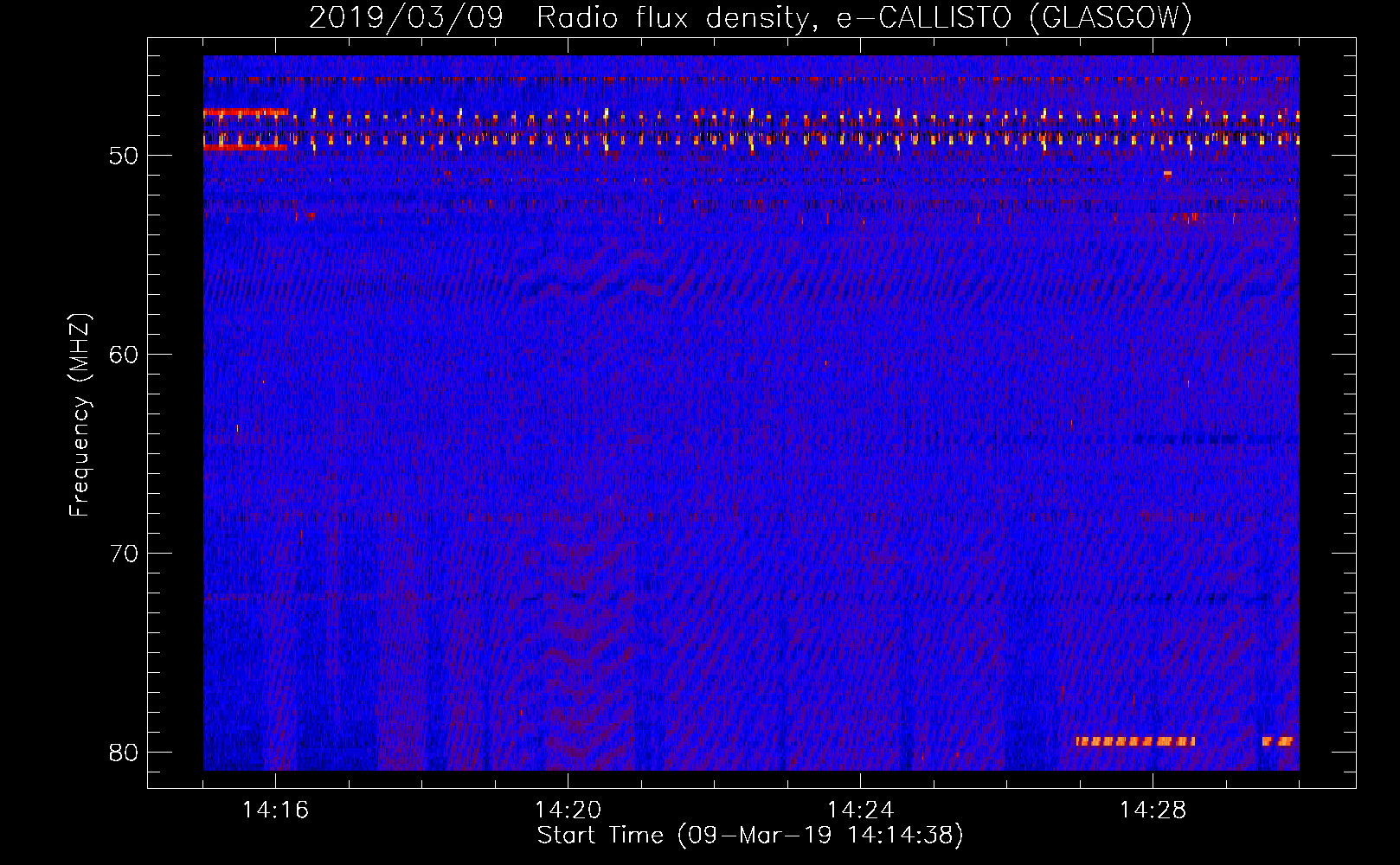Click the 'e-CALLISTO' title text
The image size is (1400, 865).
coord(924,17)
